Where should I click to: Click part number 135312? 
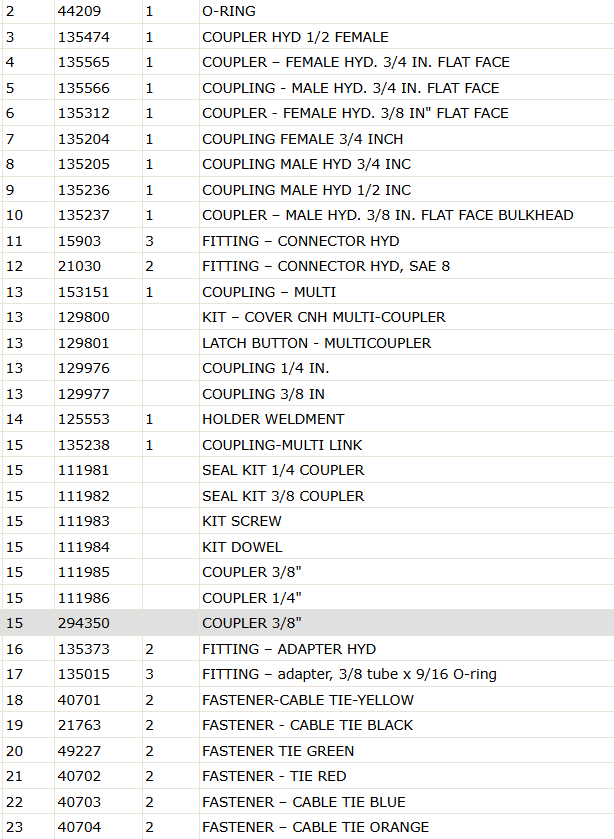coord(84,113)
